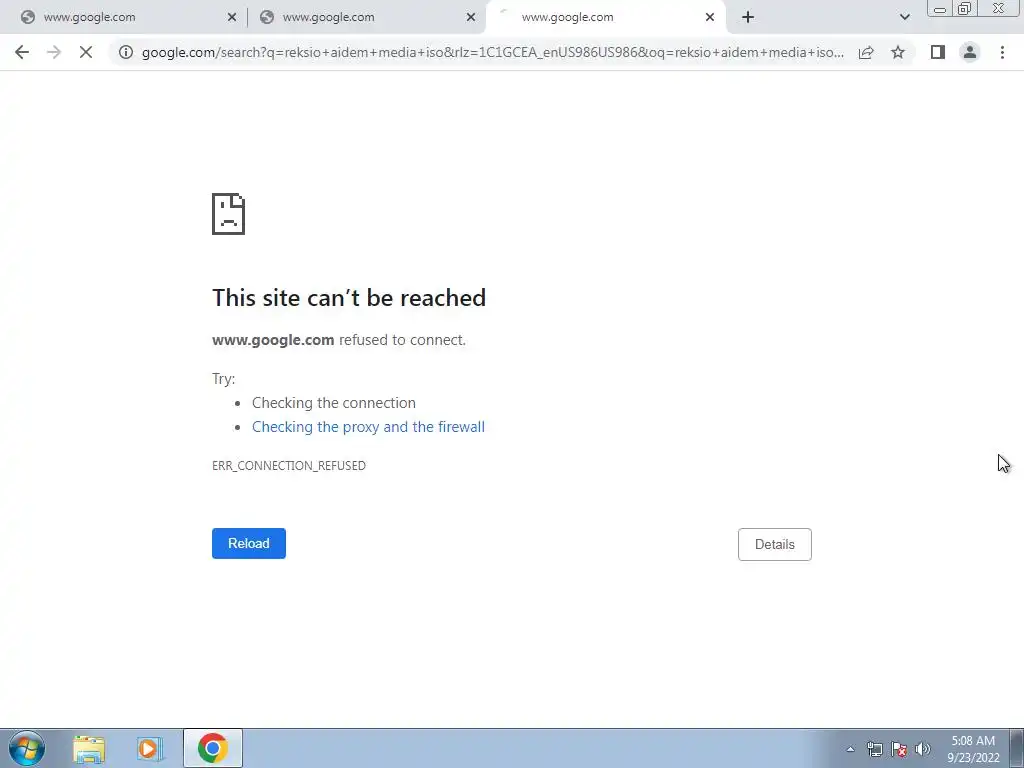Screen dimensions: 1024x768
Task: Open the side panel icon
Action: coord(938,52)
